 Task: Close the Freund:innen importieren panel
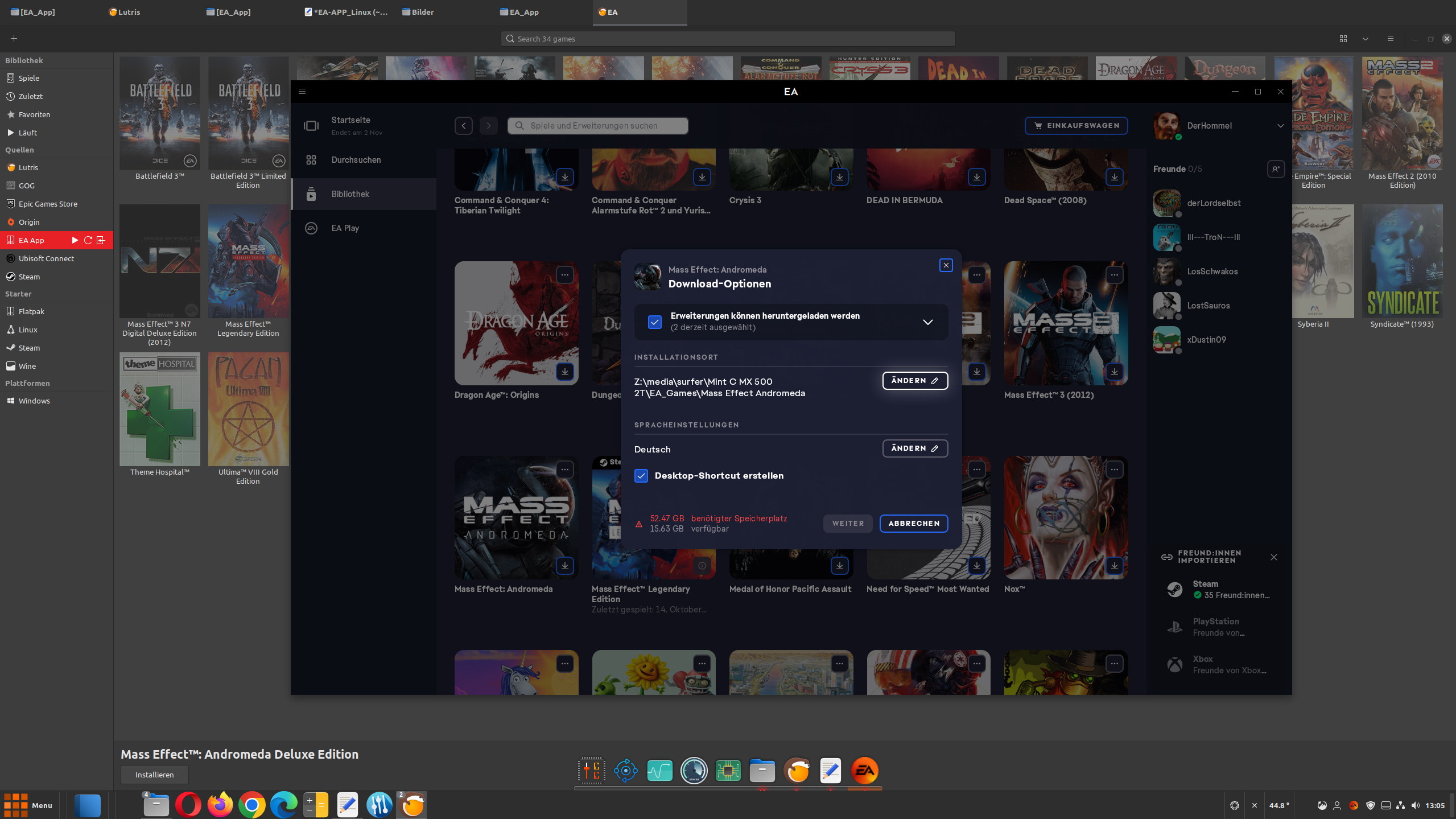1274,557
